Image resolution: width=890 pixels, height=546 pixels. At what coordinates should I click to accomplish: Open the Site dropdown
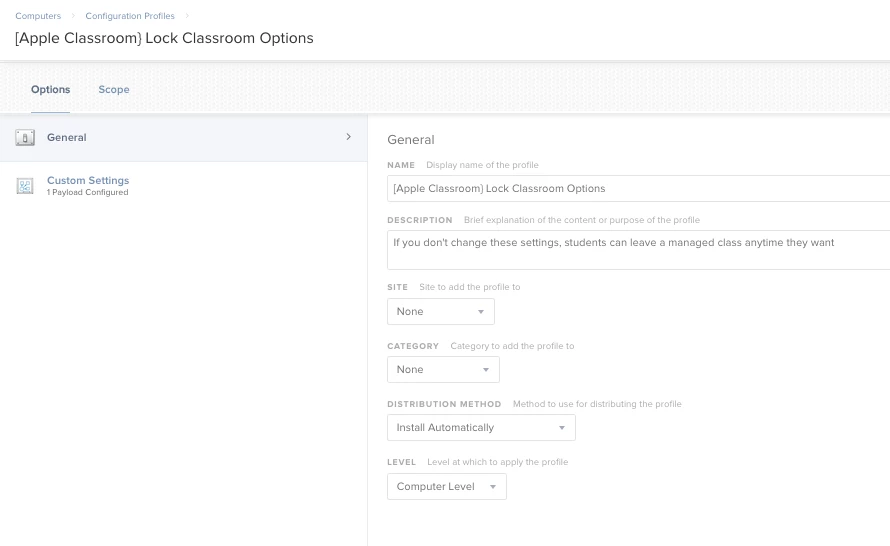click(440, 311)
